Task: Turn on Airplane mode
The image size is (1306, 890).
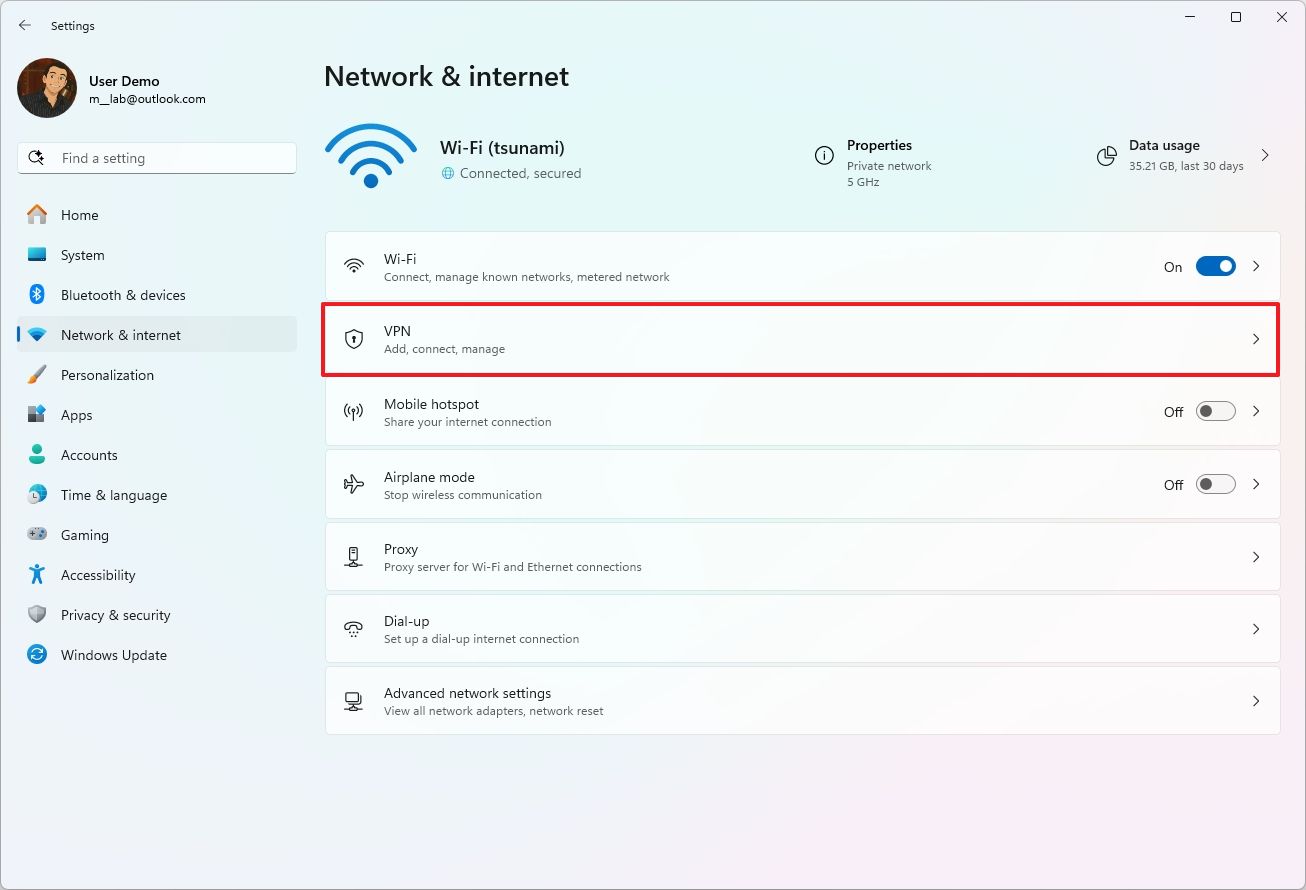Action: click(x=1215, y=484)
